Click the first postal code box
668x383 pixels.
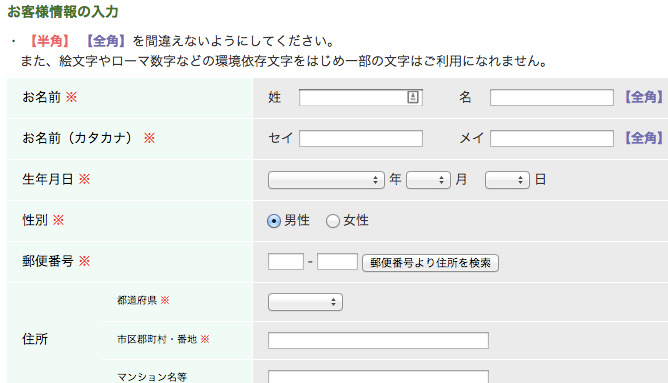[x=286, y=262]
